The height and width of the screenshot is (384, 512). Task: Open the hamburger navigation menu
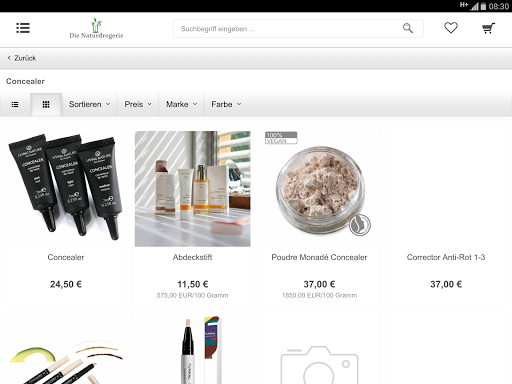(23, 28)
